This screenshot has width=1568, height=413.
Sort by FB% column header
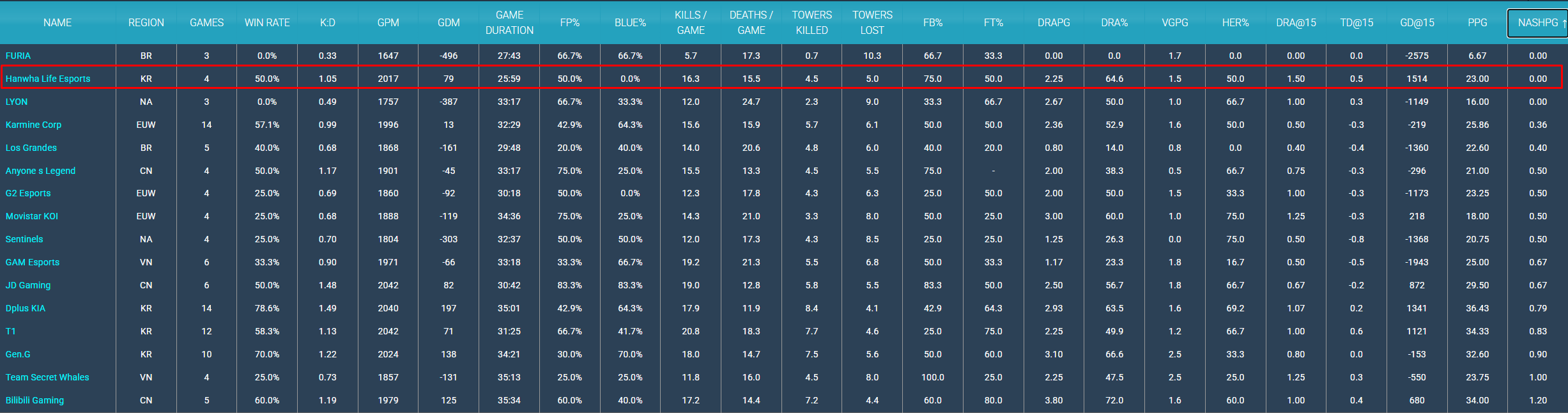coord(933,23)
